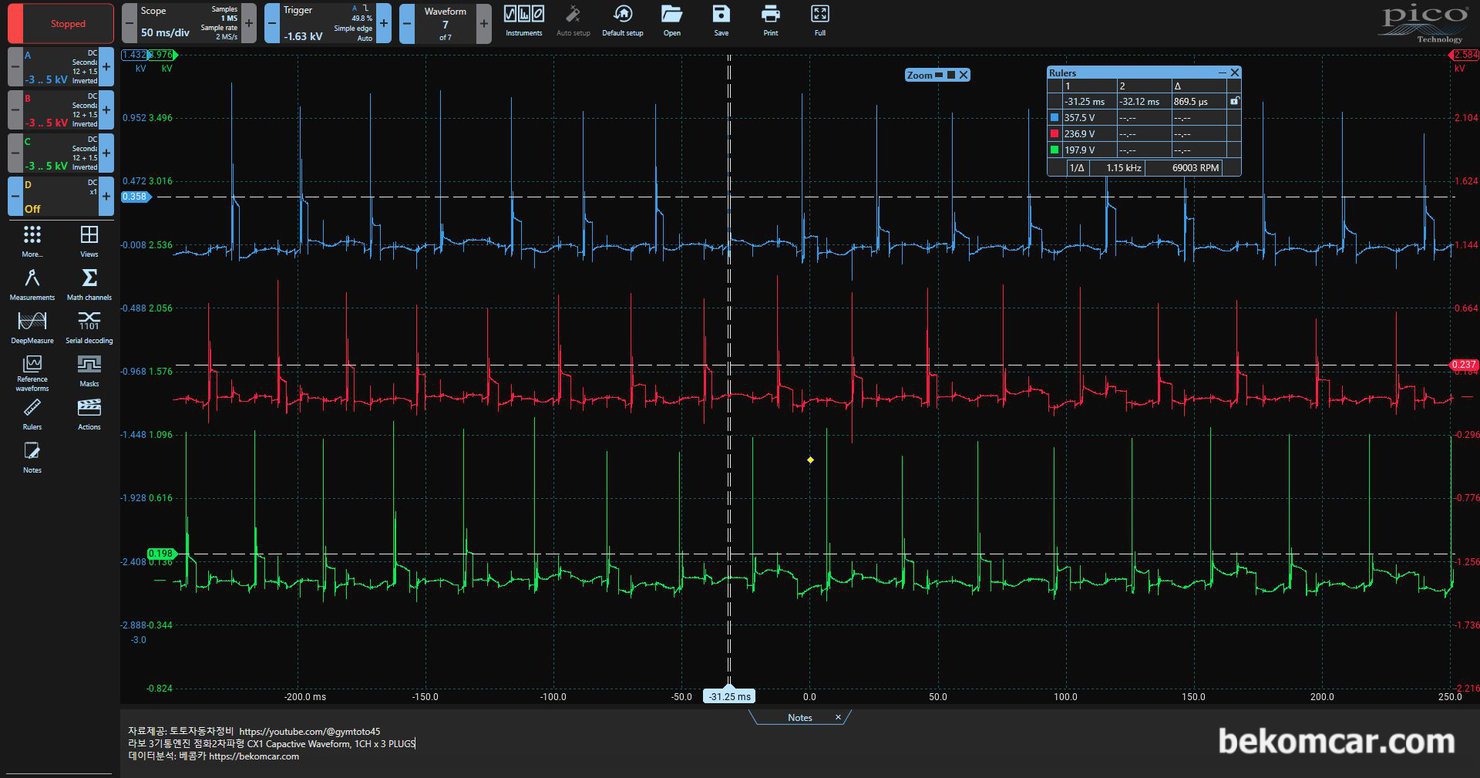Toggle the rulers lock icon
1480x778 pixels.
coord(1234,101)
